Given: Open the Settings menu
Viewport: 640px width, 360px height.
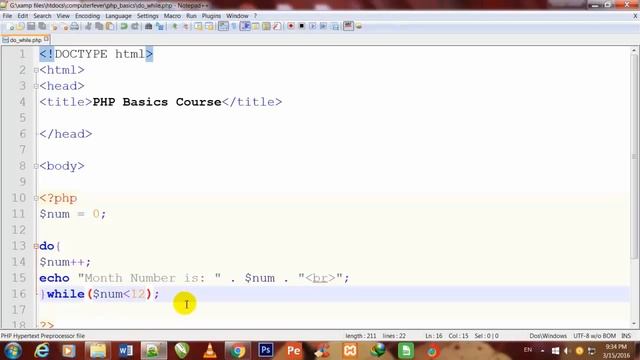Looking at the screenshot, I should pyautogui.click(x=147, y=16).
